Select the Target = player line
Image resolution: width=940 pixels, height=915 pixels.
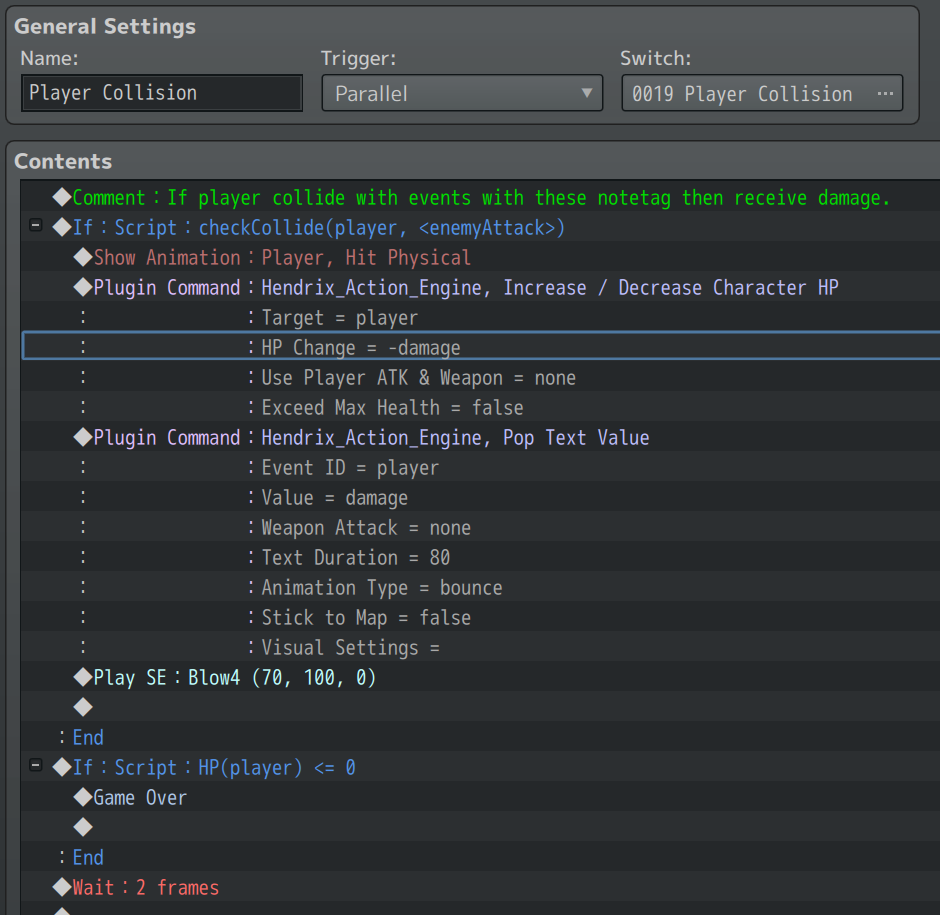point(480,317)
